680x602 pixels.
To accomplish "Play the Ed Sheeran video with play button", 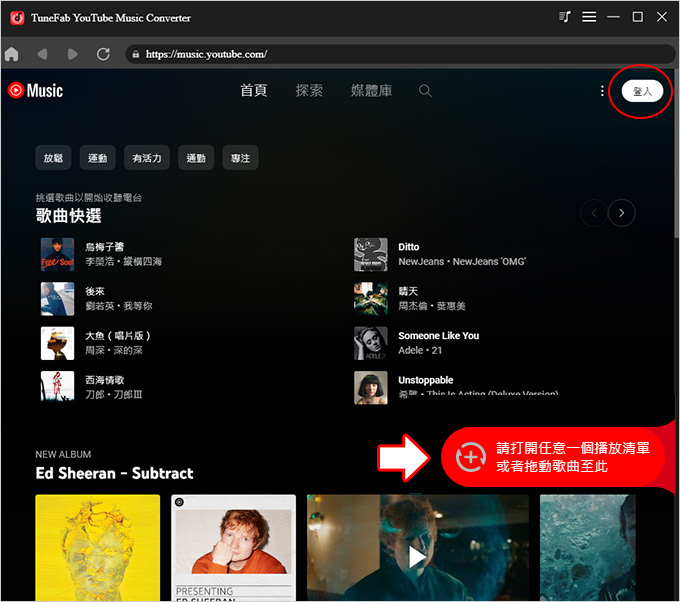I will 417,557.
